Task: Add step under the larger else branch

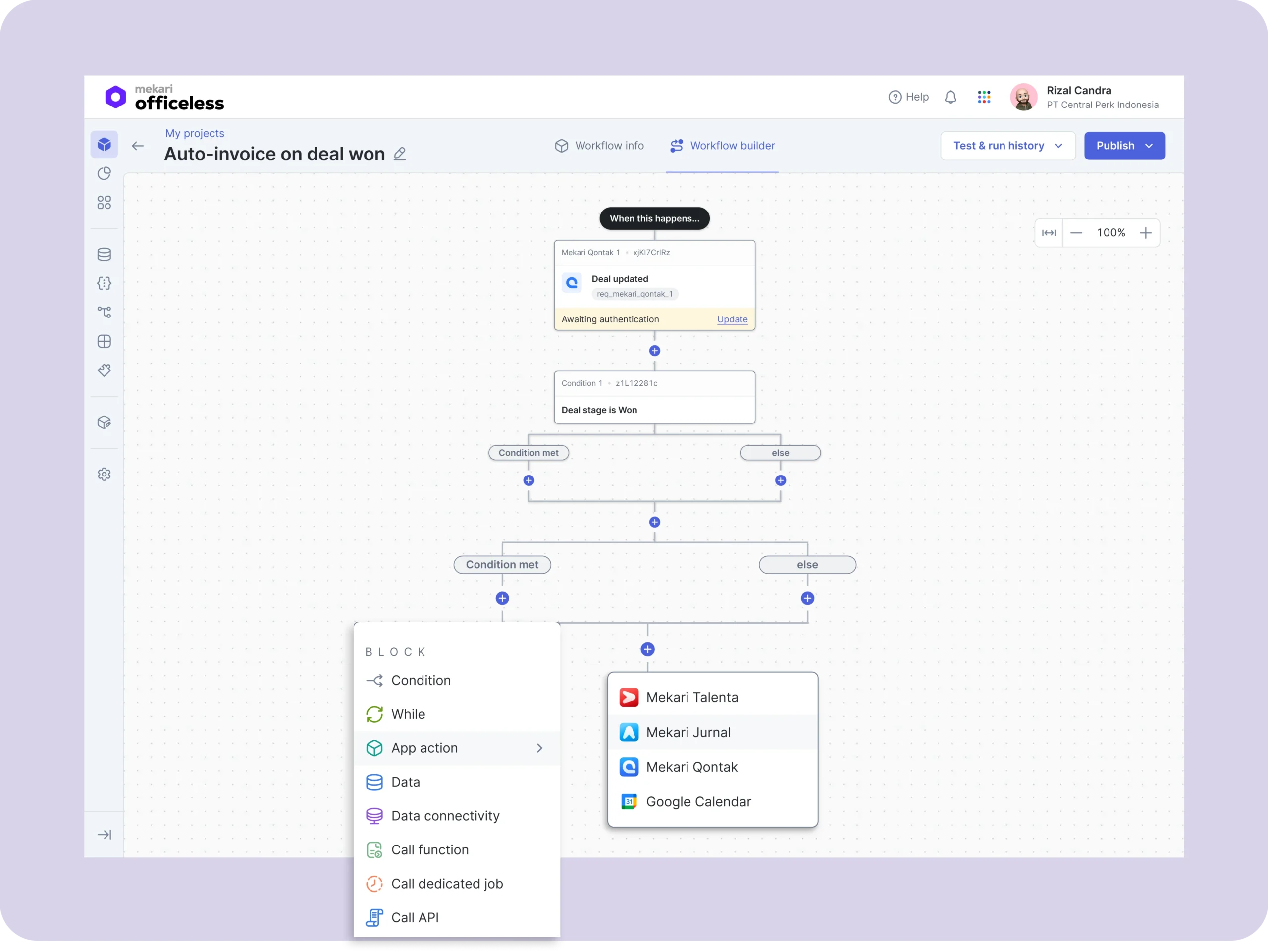Action: pos(808,598)
